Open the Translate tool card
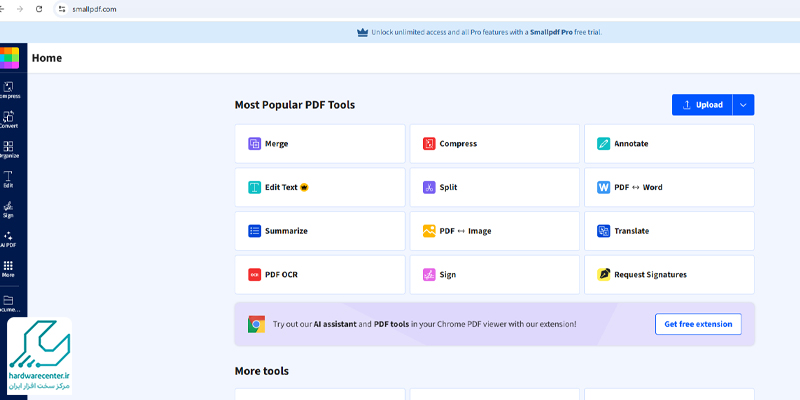The width and height of the screenshot is (800, 400). tap(669, 231)
